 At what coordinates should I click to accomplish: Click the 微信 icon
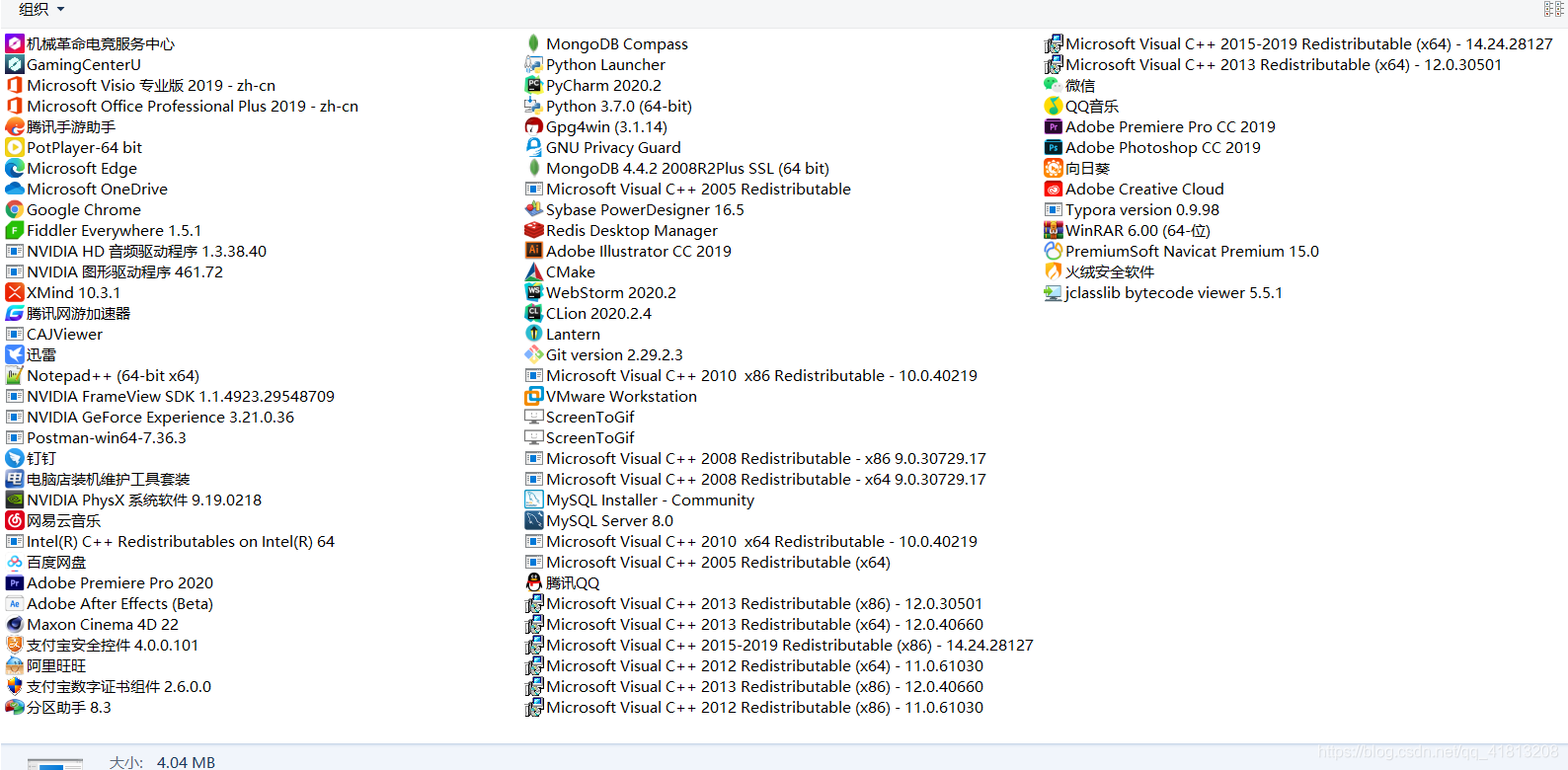(x=1054, y=85)
